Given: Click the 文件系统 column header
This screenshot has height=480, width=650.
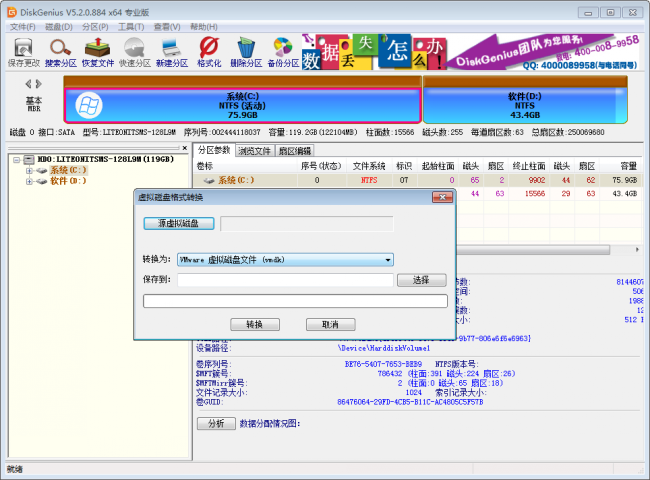Looking at the screenshot, I should [369, 166].
